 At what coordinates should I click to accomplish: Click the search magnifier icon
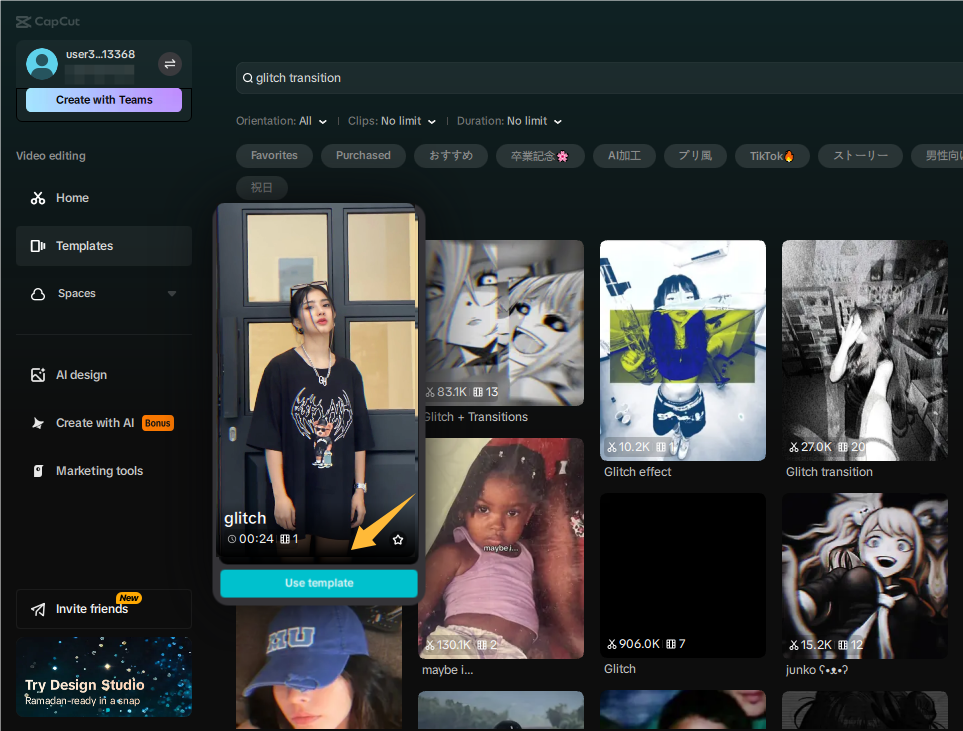click(248, 78)
